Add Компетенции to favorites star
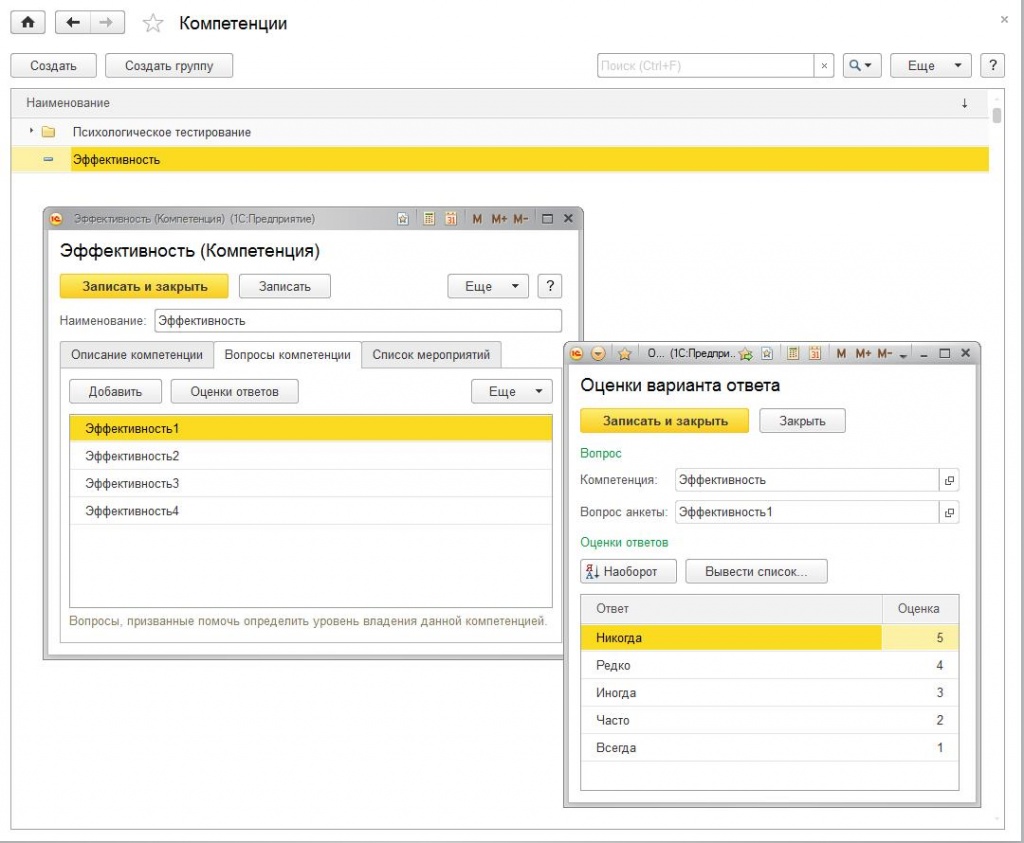Viewport: 1024px width, 843px height. [153, 24]
